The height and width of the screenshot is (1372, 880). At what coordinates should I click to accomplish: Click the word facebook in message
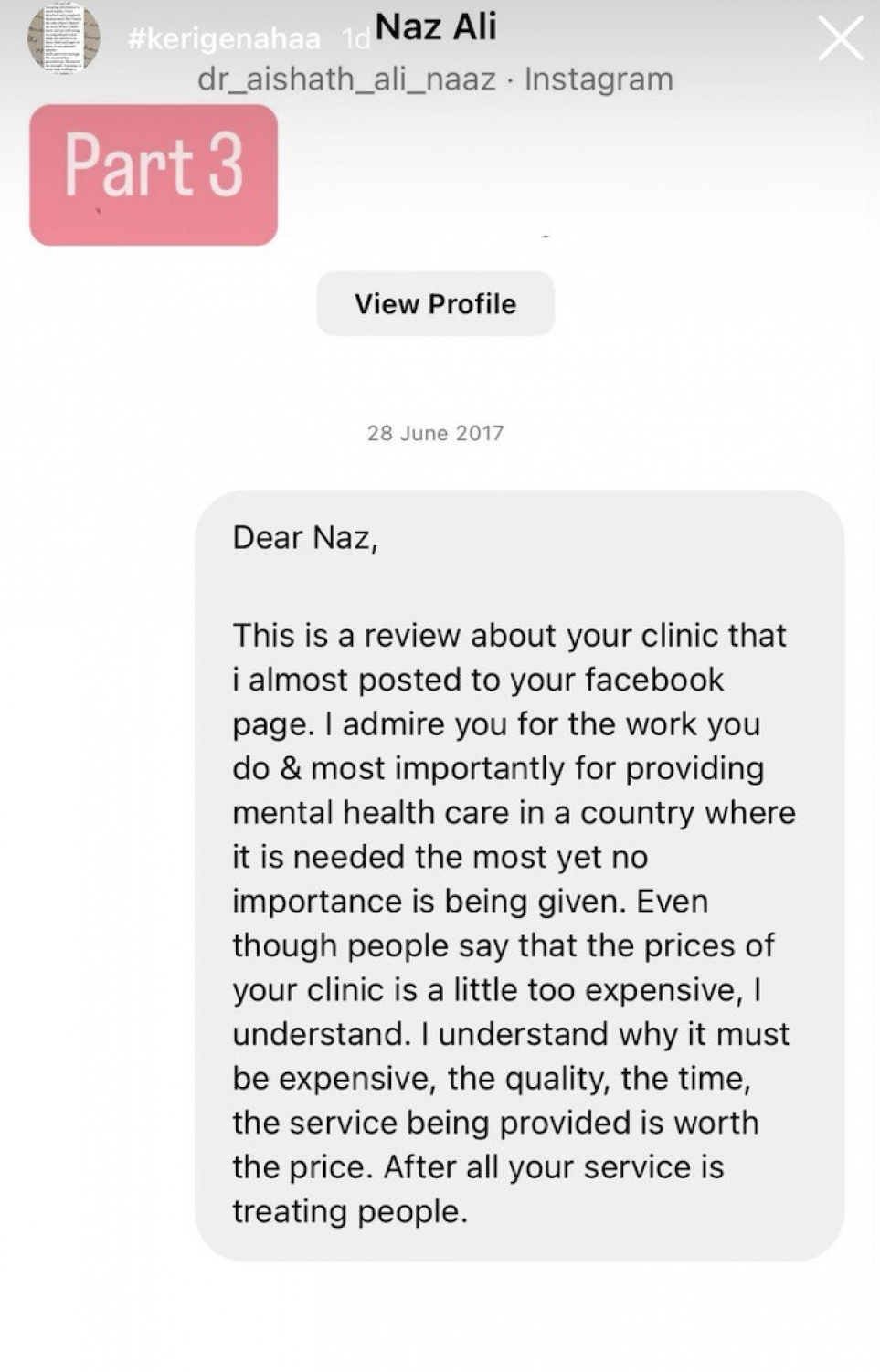pos(654,680)
